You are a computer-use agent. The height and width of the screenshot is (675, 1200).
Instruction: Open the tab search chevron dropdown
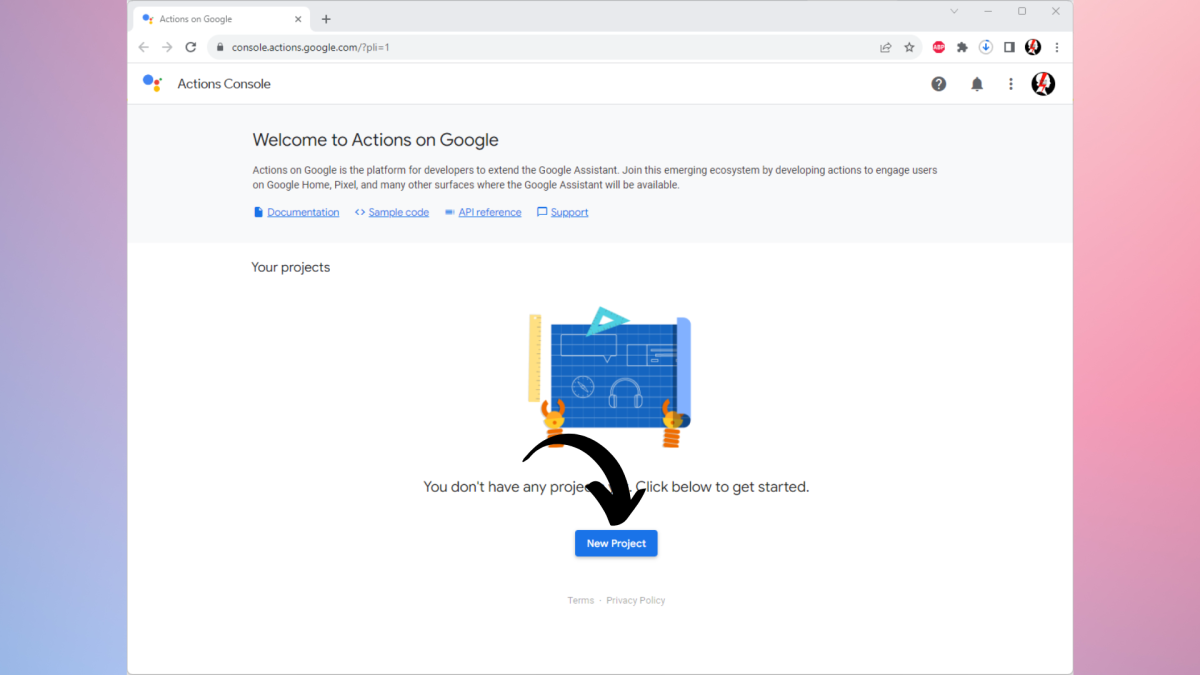pos(954,11)
